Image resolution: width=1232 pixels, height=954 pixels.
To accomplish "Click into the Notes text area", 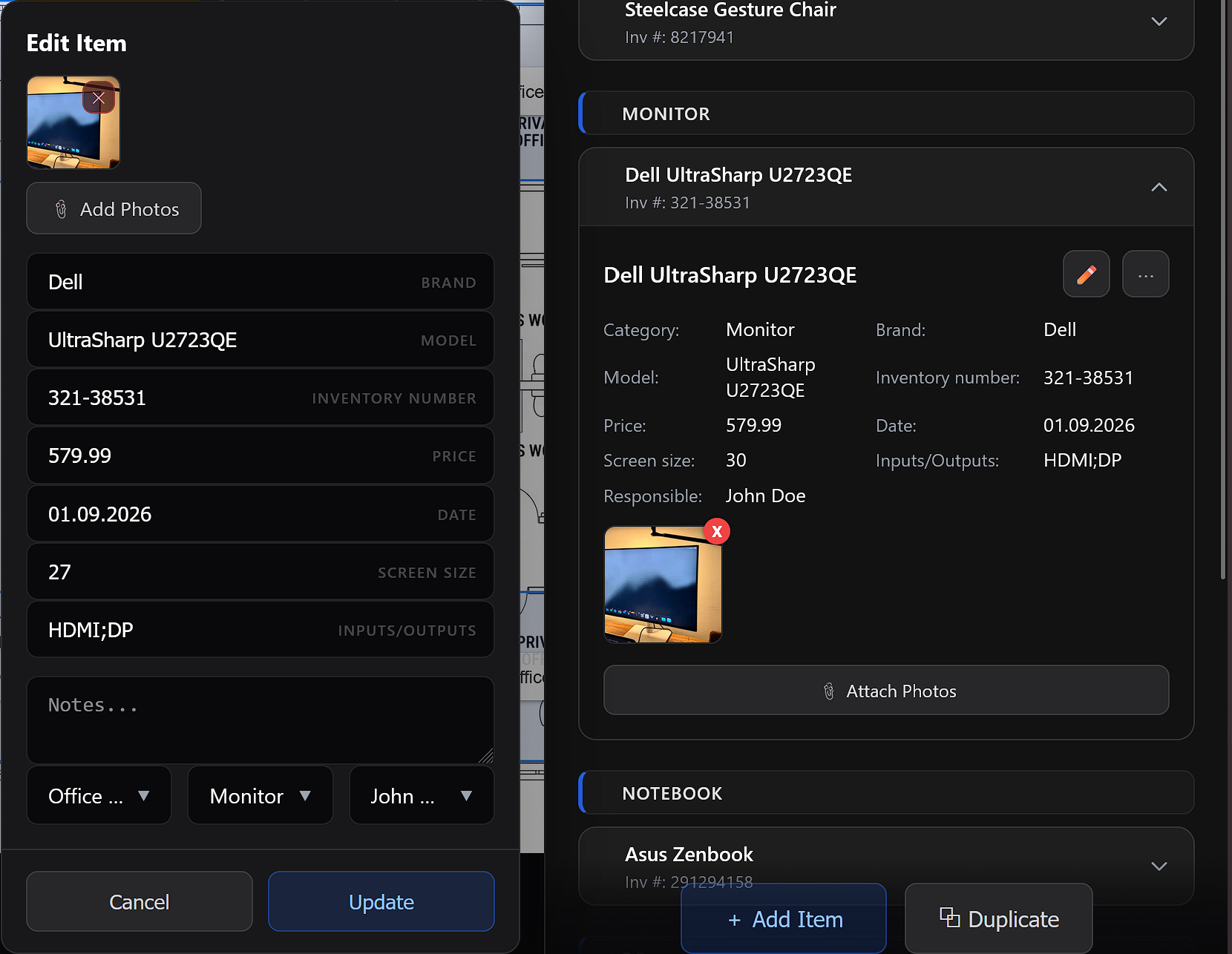I will (x=261, y=720).
